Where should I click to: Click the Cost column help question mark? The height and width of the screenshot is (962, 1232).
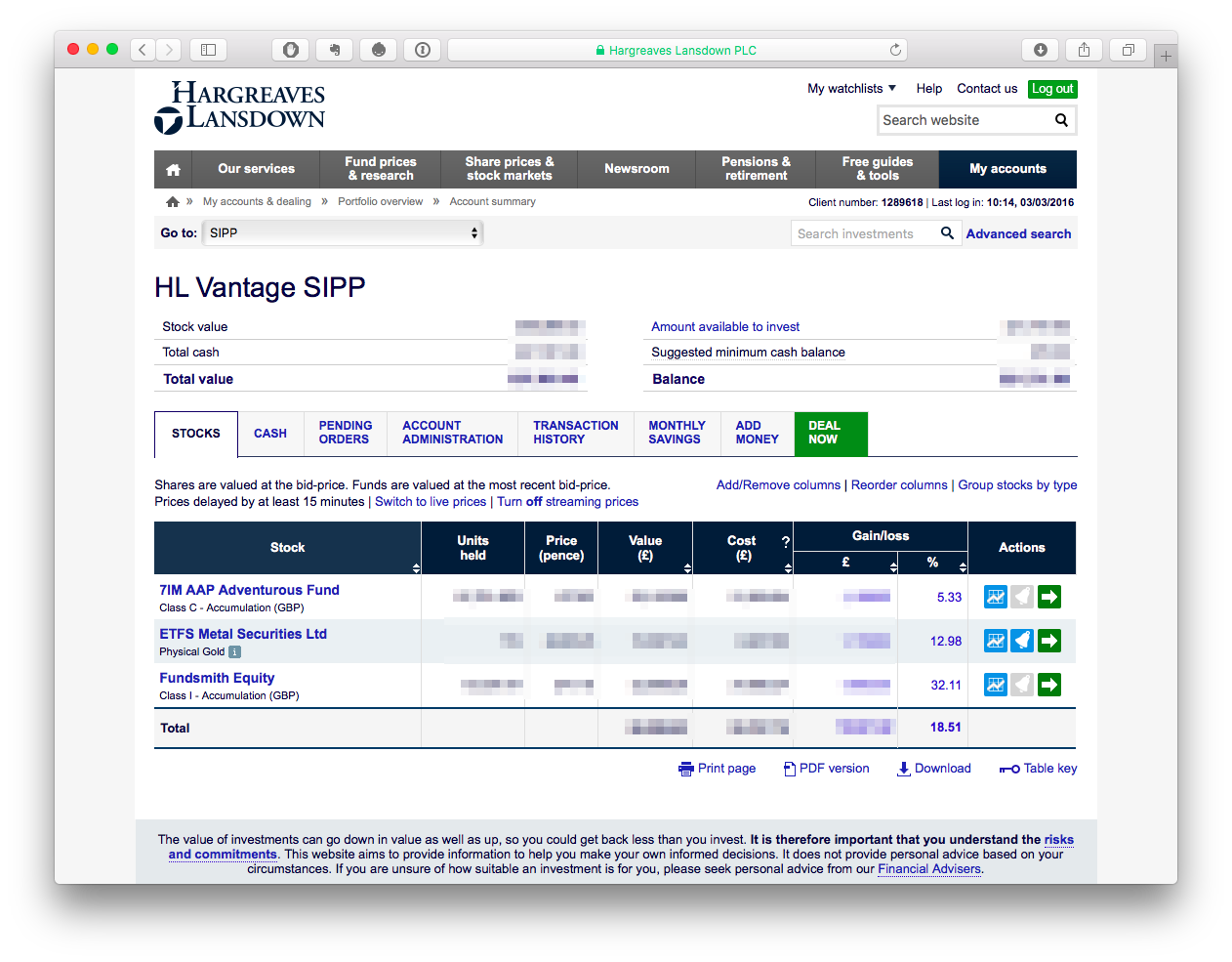(785, 541)
